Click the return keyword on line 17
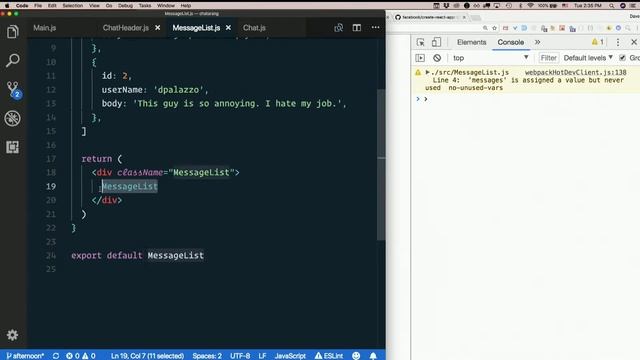The height and width of the screenshot is (360, 640). point(96,159)
